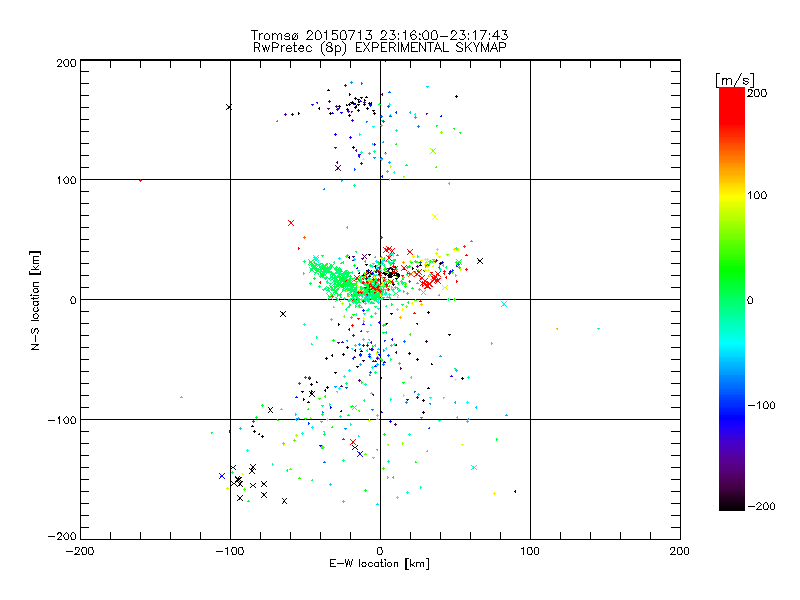Click the subtitle 'RwPretec (8p) EXPERIMENTAL SKYMAP'
Viewport: 800px width, 600px height.
tap(380, 47)
